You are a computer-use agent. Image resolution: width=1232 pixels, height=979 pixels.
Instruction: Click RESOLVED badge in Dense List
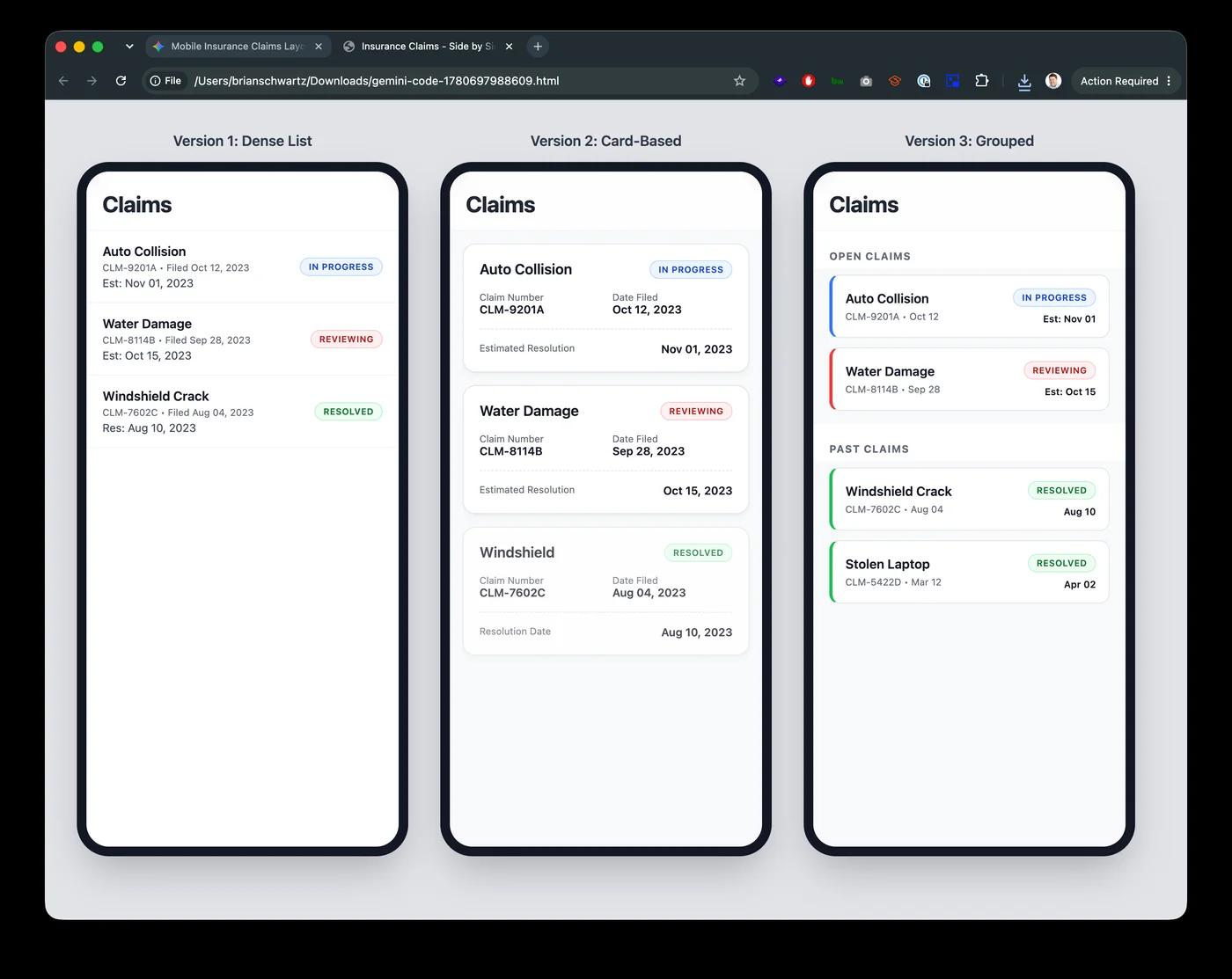348,412
